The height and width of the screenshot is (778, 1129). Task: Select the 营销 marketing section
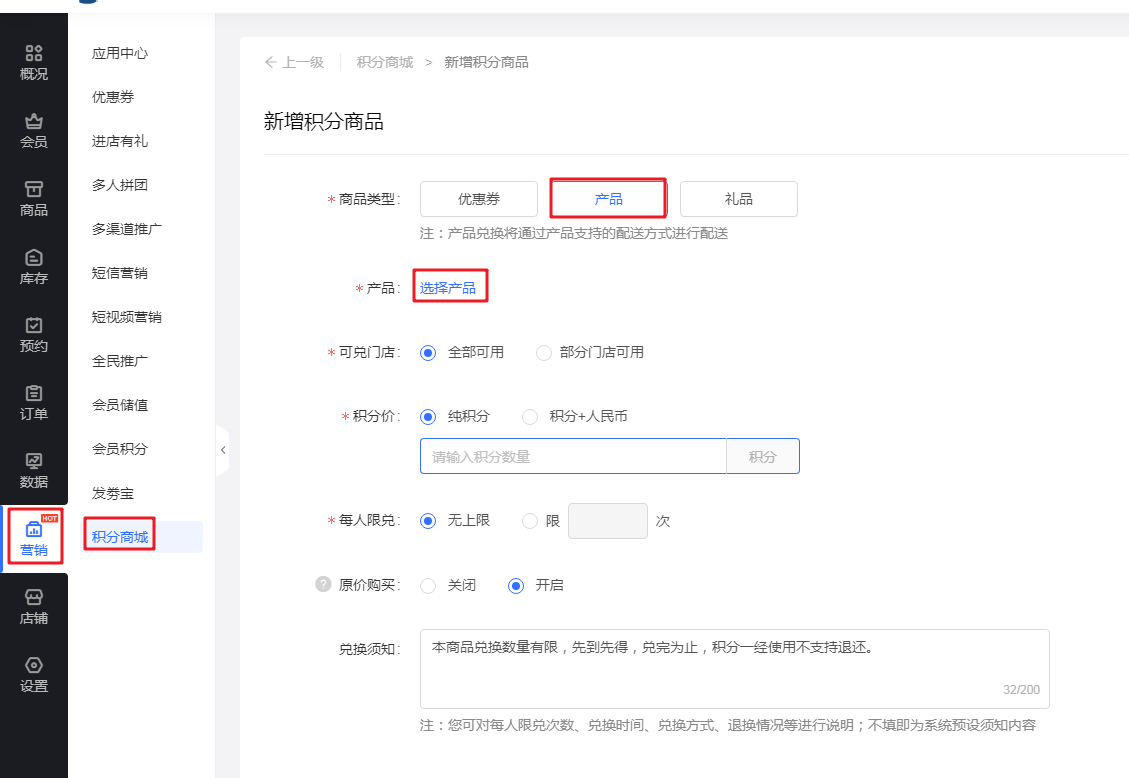pos(35,538)
